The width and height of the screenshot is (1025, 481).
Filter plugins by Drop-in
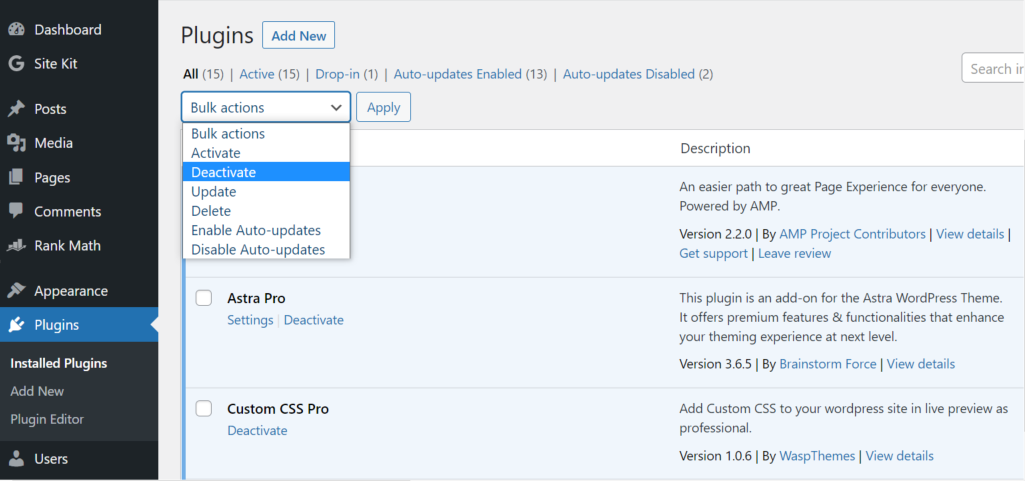tap(337, 75)
